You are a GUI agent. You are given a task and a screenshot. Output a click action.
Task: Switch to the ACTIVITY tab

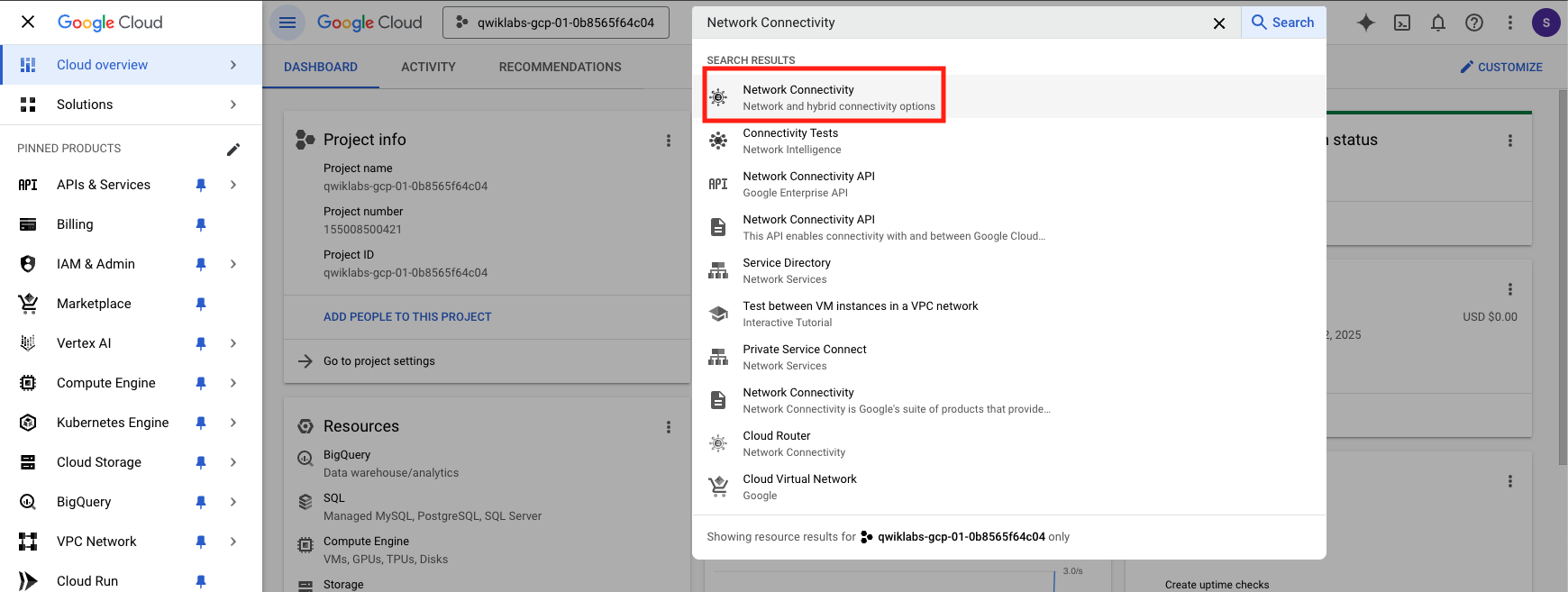pos(428,67)
